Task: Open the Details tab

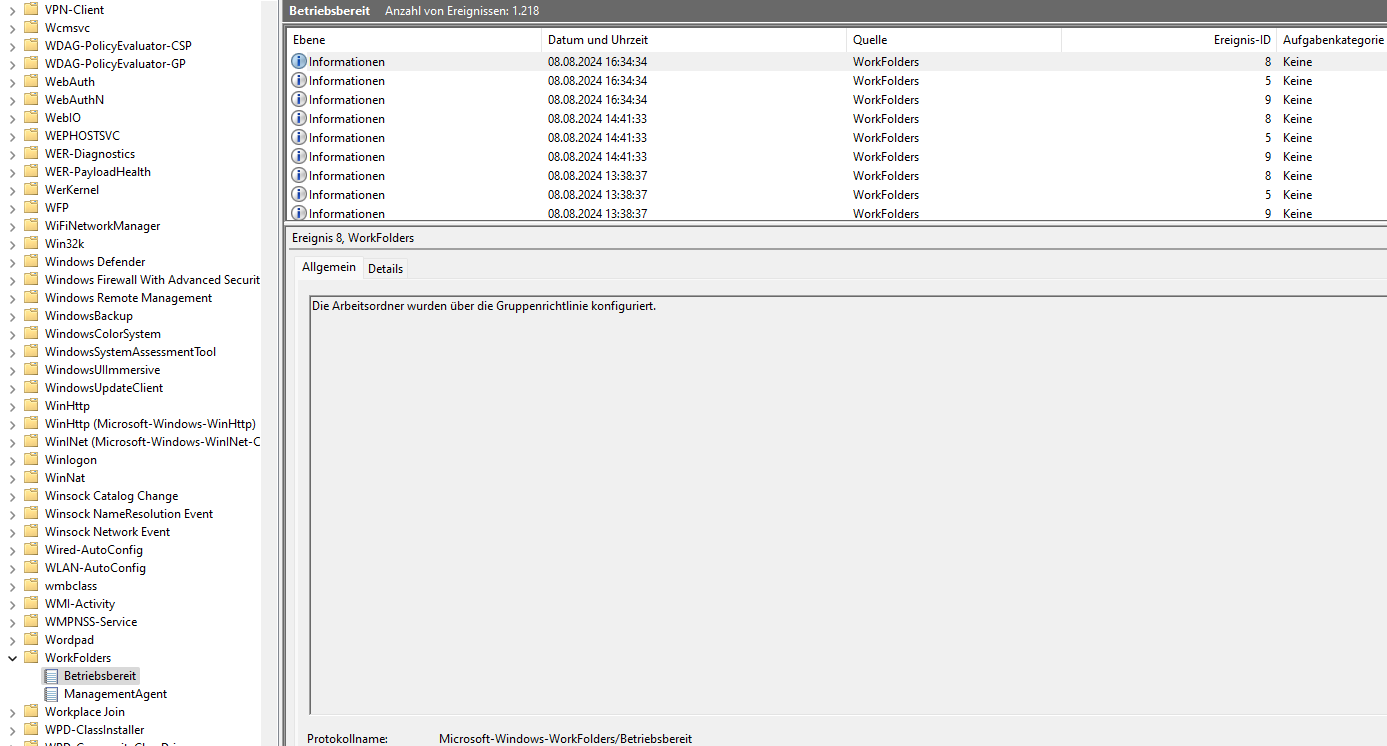Action: pyautogui.click(x=385, y=269)
